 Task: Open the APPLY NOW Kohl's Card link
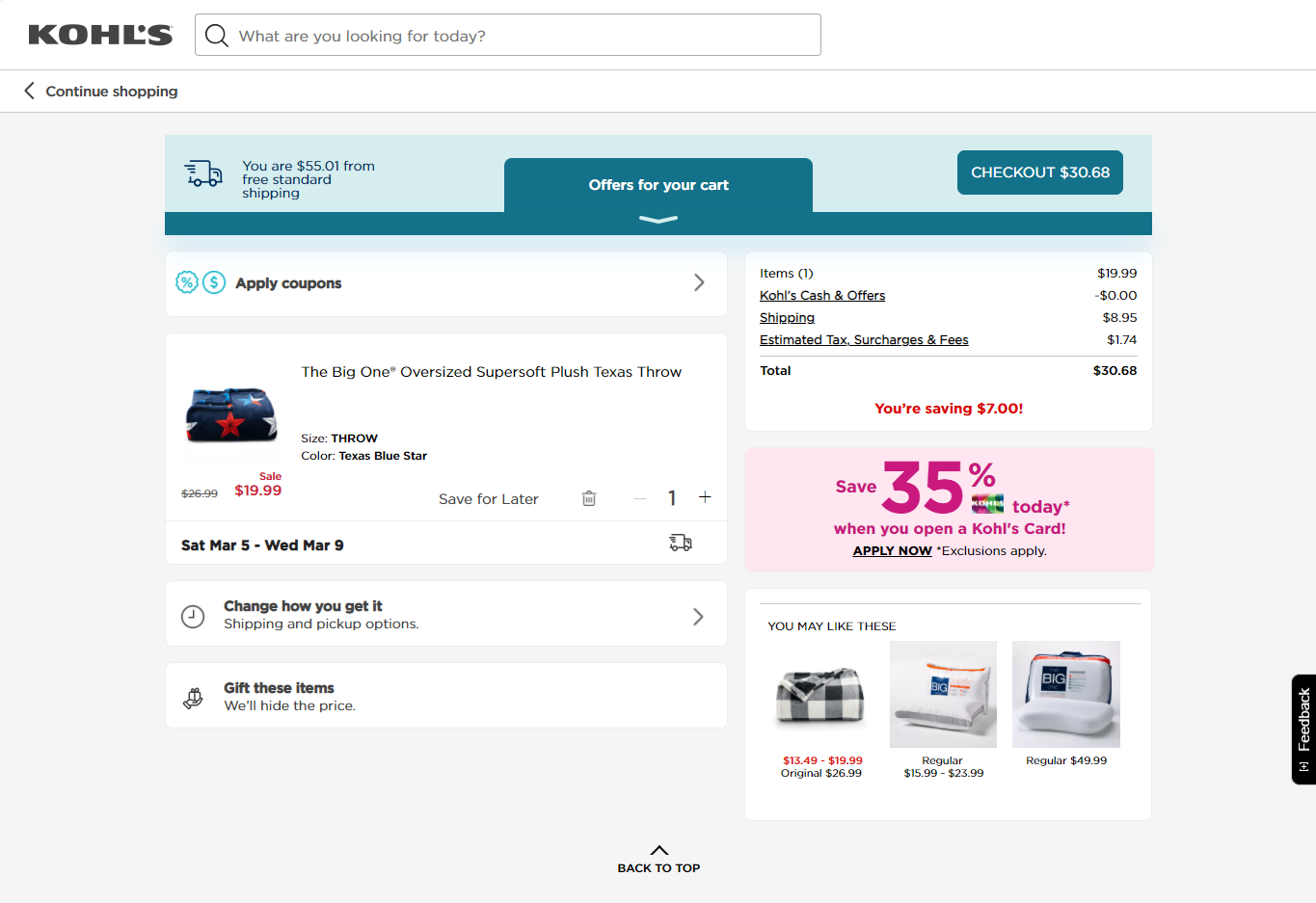pyautogui.click(x=891, y=550)
